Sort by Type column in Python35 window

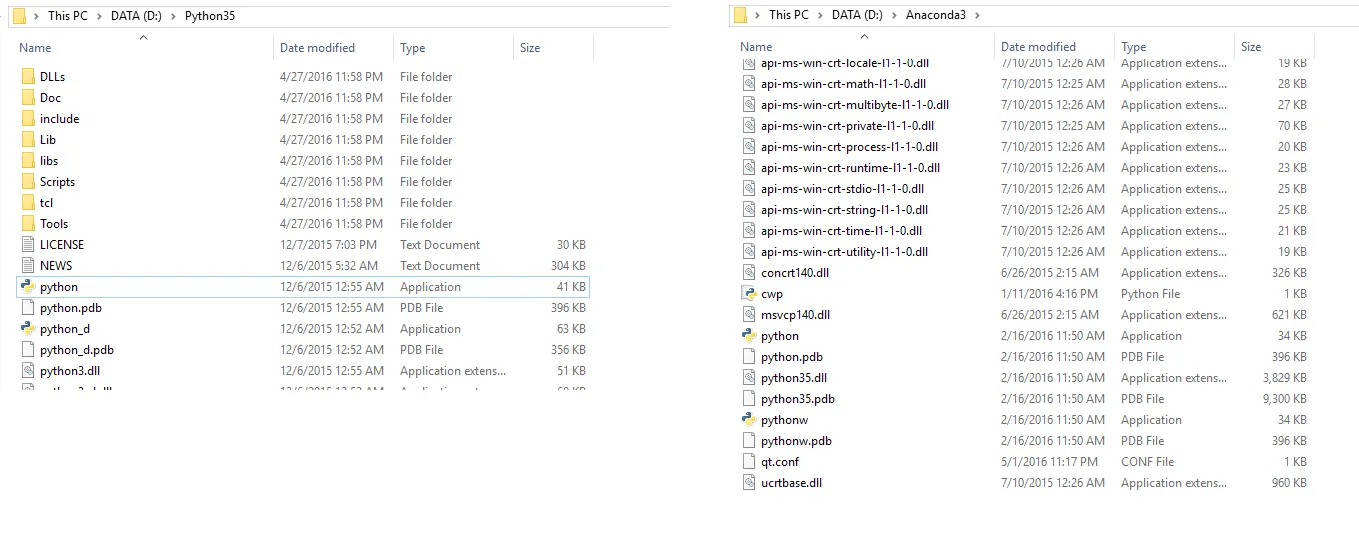(412, 48)
